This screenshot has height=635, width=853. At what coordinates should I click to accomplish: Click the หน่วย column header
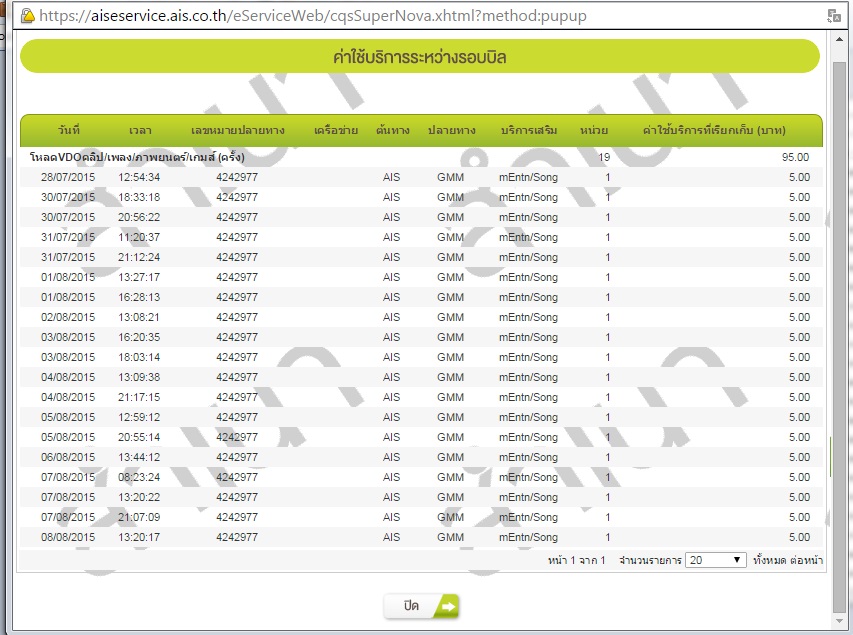[594, 131]
